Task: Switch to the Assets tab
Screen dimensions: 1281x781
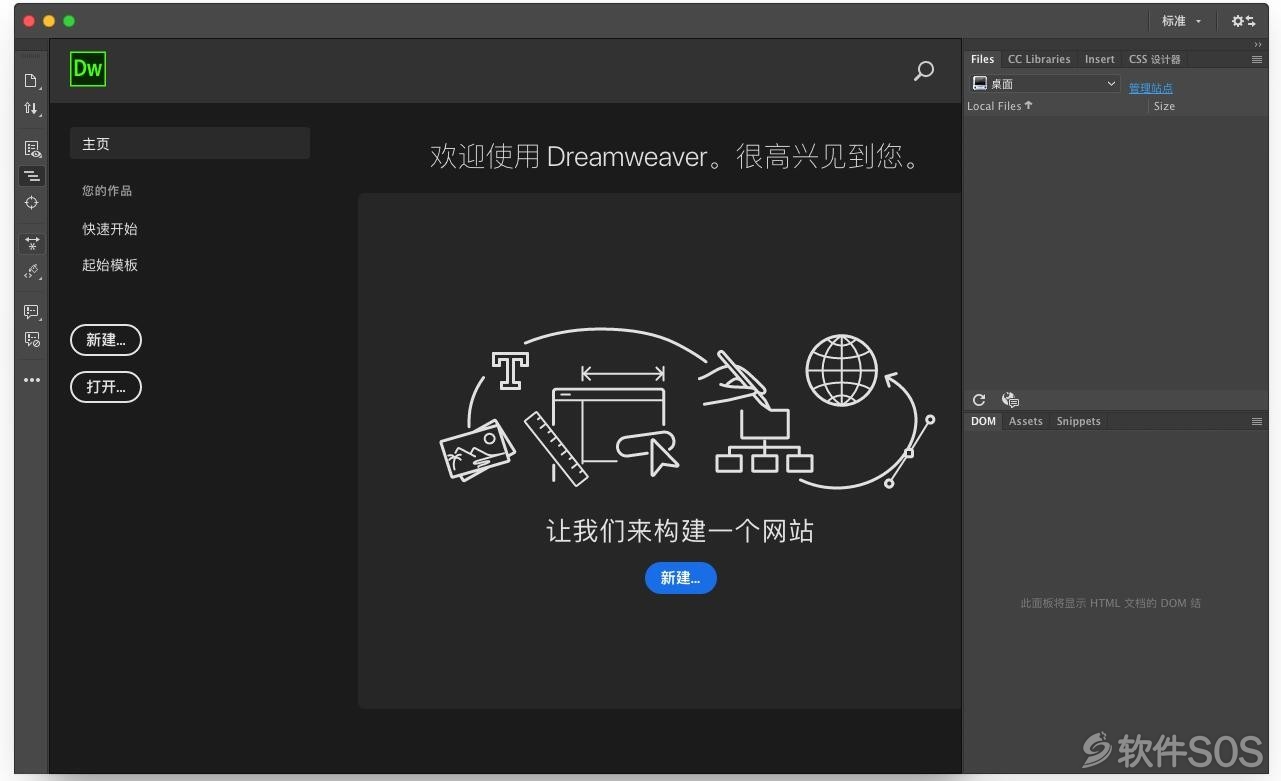Action: click(x=1026, y=421)
